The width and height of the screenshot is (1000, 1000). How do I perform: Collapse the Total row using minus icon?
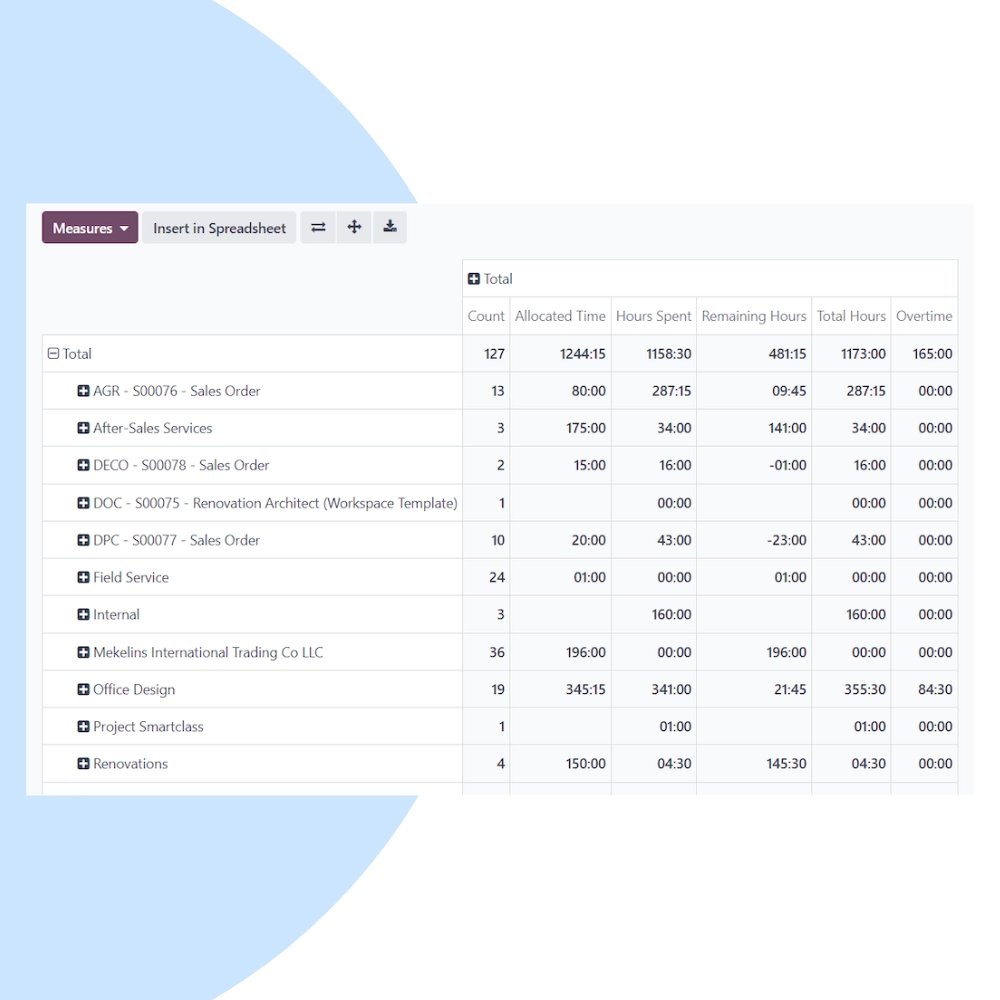coord(52,353)
